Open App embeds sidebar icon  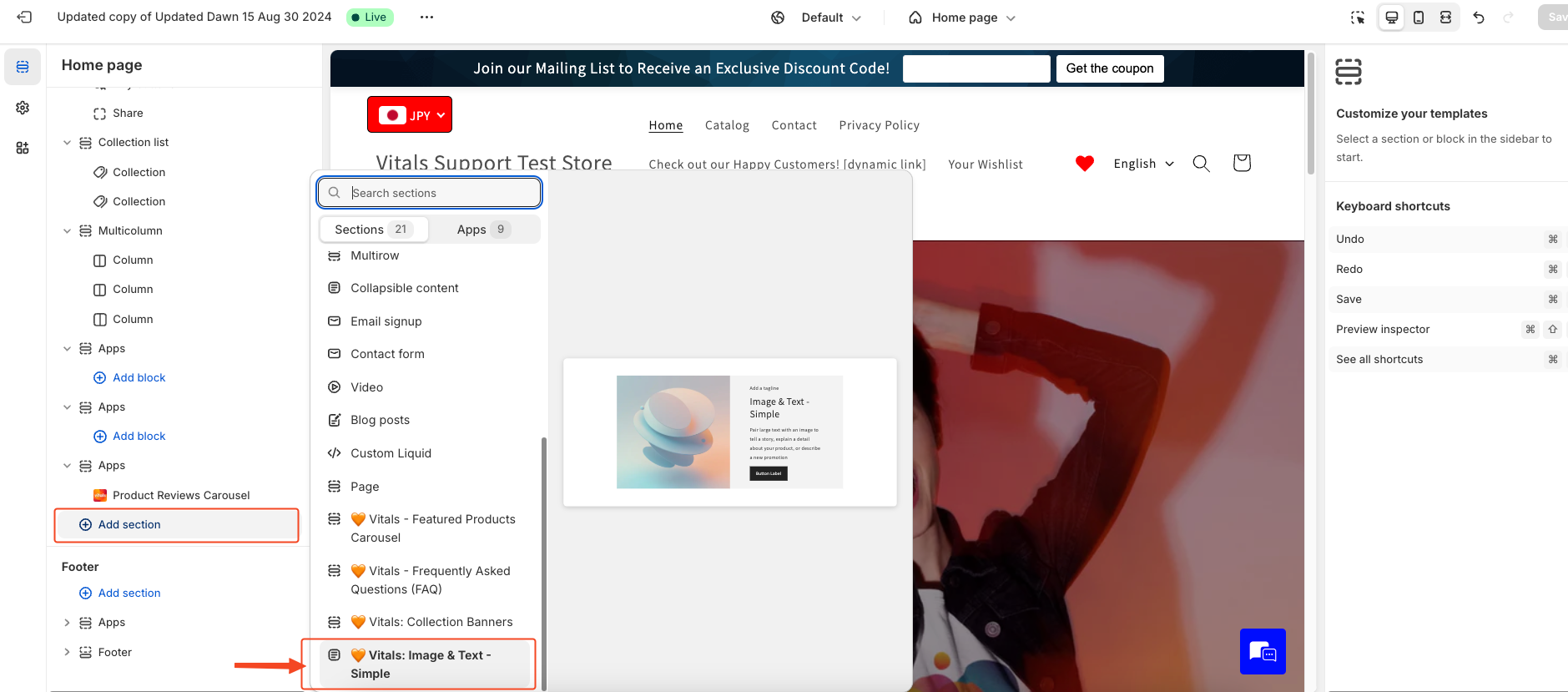[23, 148]
